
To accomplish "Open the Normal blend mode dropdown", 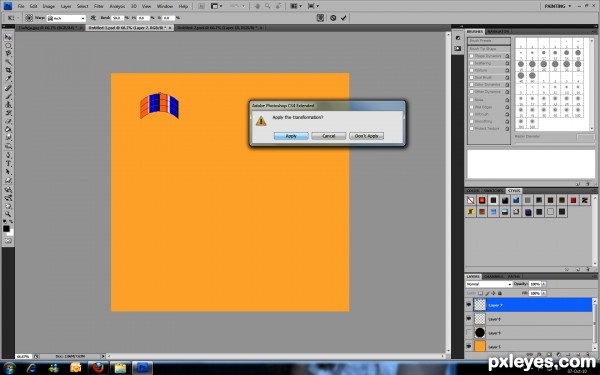I will point(489,284).
